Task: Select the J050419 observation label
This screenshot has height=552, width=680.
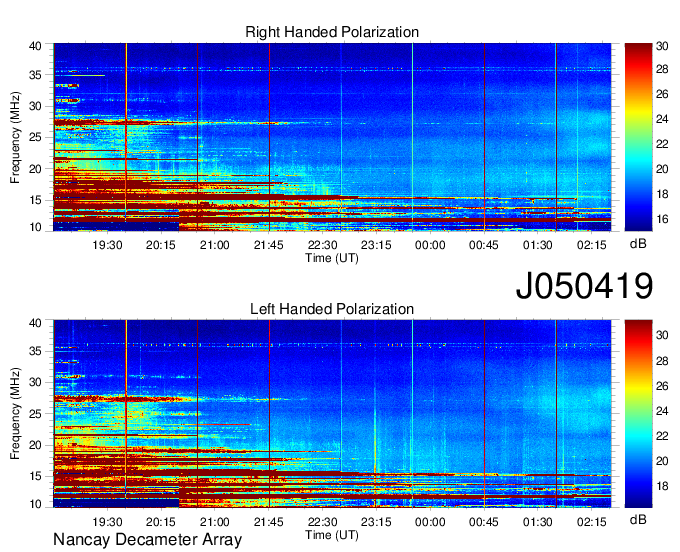Action: (584, 286)
